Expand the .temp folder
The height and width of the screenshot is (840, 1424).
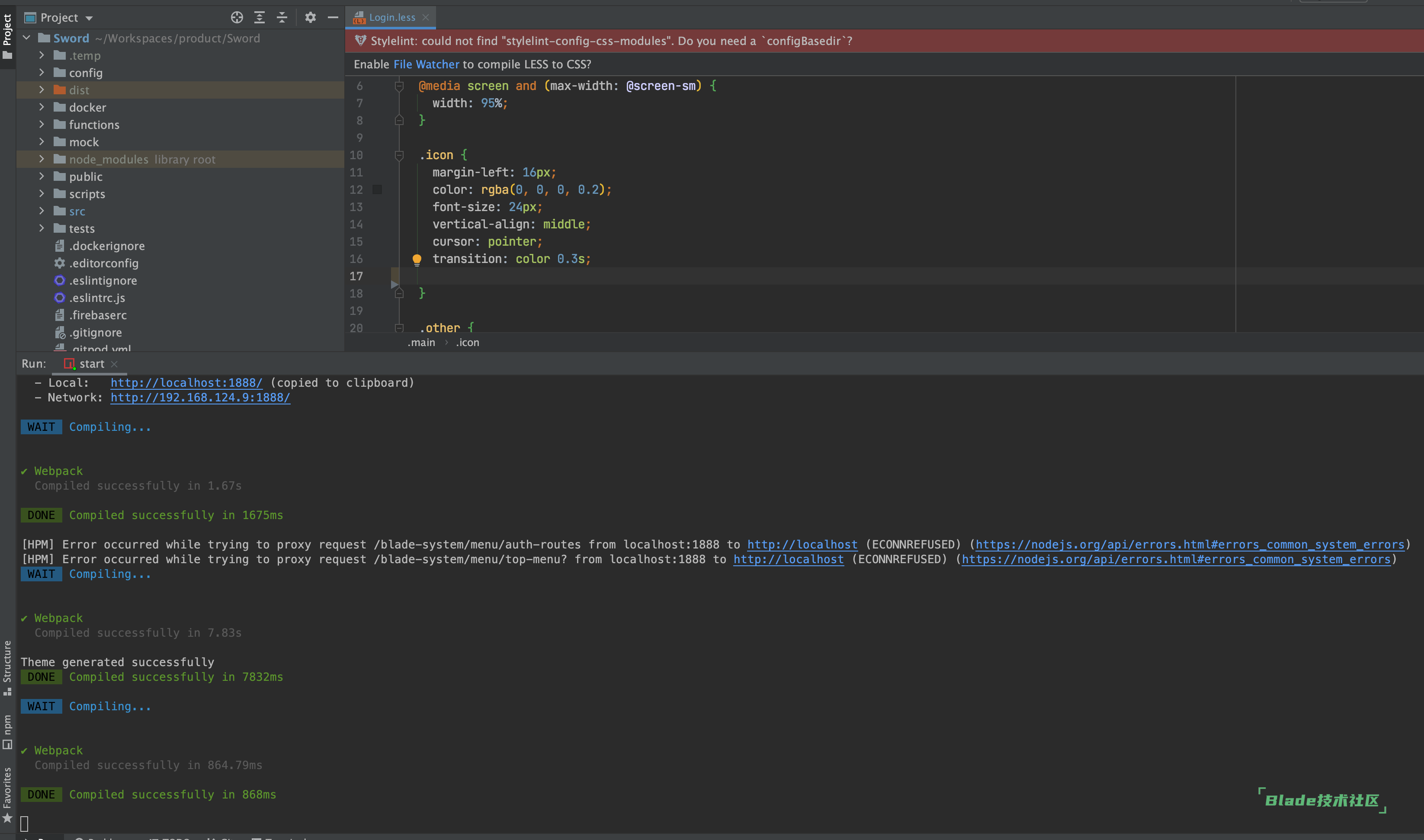tap(42, 55)
